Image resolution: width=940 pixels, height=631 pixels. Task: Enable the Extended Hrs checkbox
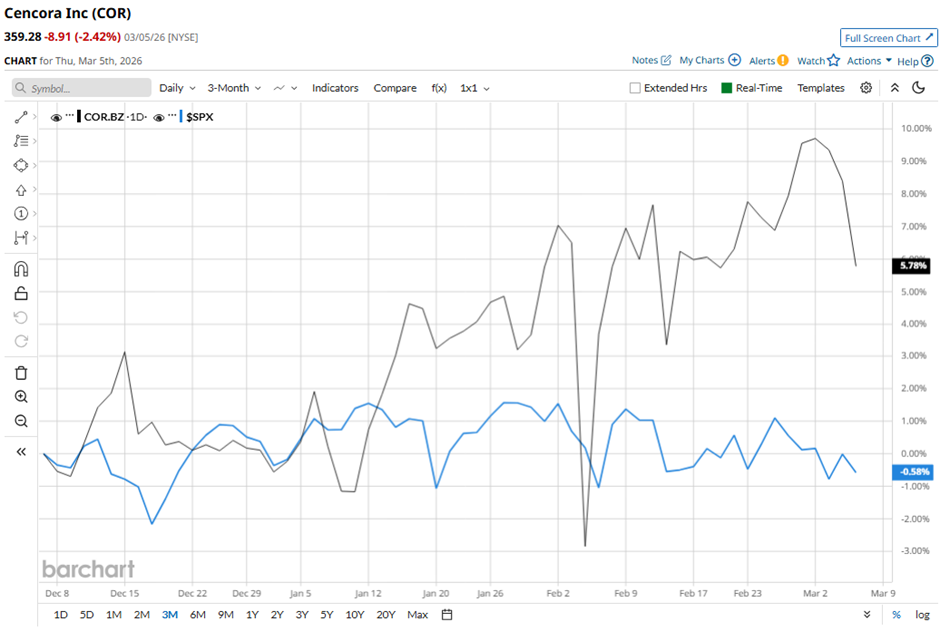pyautogui.click(x=635, y=88)
